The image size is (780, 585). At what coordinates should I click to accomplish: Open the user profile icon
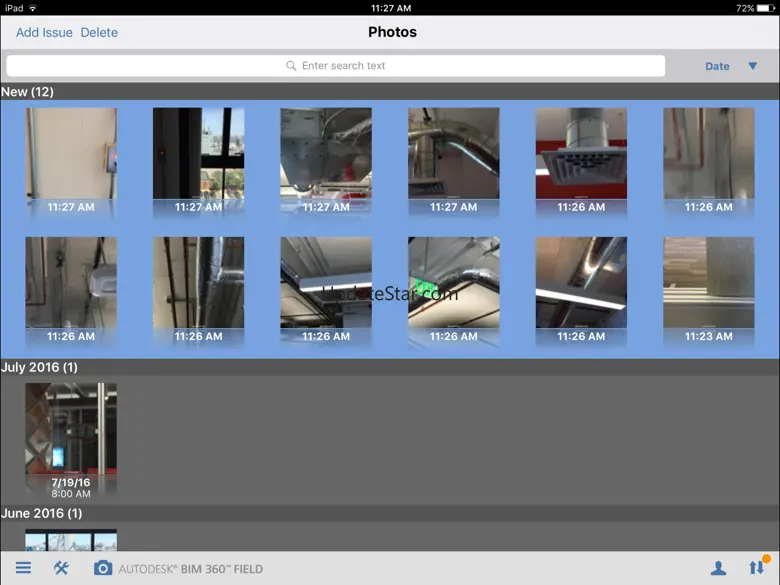click(718, 568)
